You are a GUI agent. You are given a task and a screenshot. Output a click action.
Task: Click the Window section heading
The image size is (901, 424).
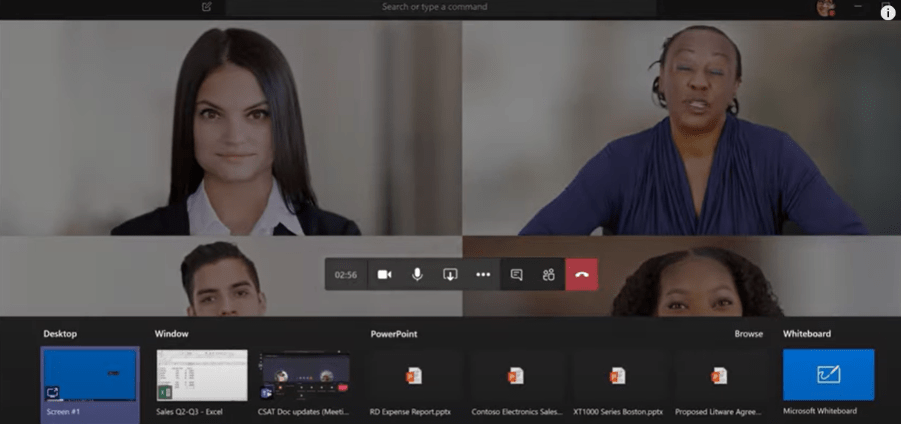(171, 334)
